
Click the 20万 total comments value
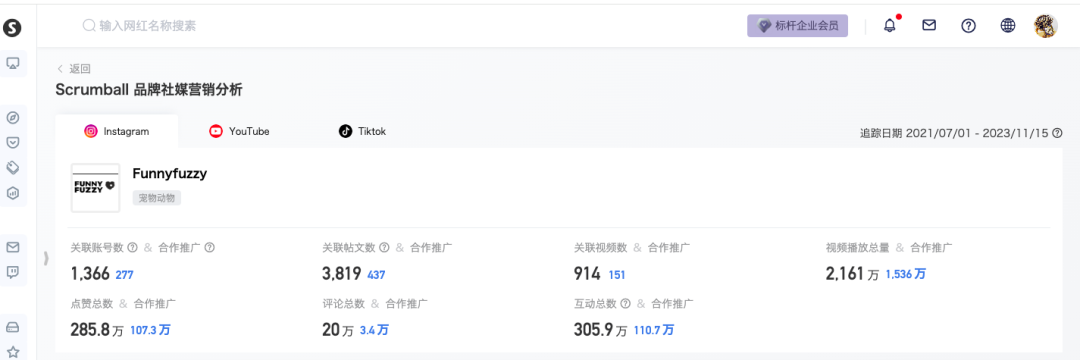tap(338, 330)
